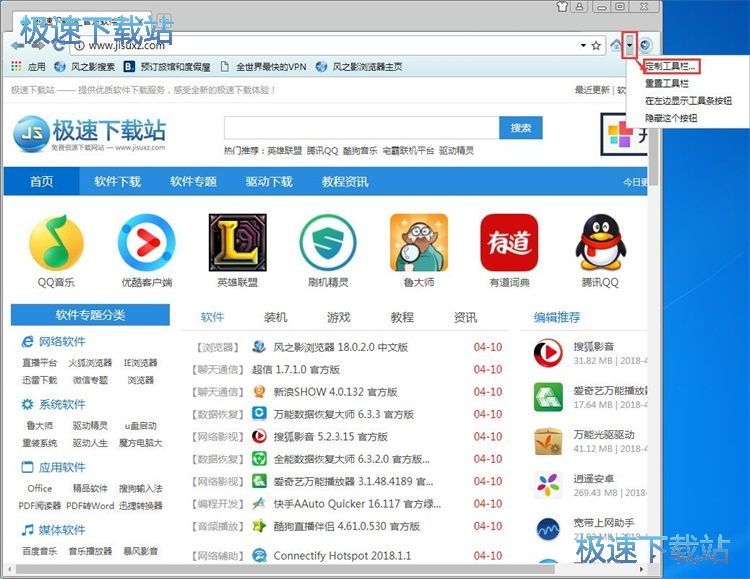The height and width of the screenshot is (579, 750).
Task: Open the toolbar dropdown arrow beside home icon
Action: [630, 45]
